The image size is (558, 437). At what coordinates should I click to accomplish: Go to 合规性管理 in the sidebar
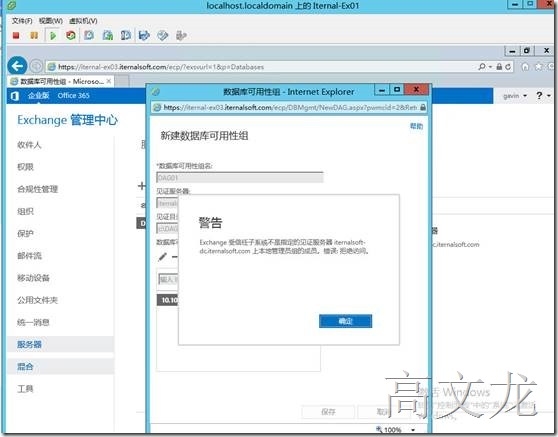(x=37, y=189)
